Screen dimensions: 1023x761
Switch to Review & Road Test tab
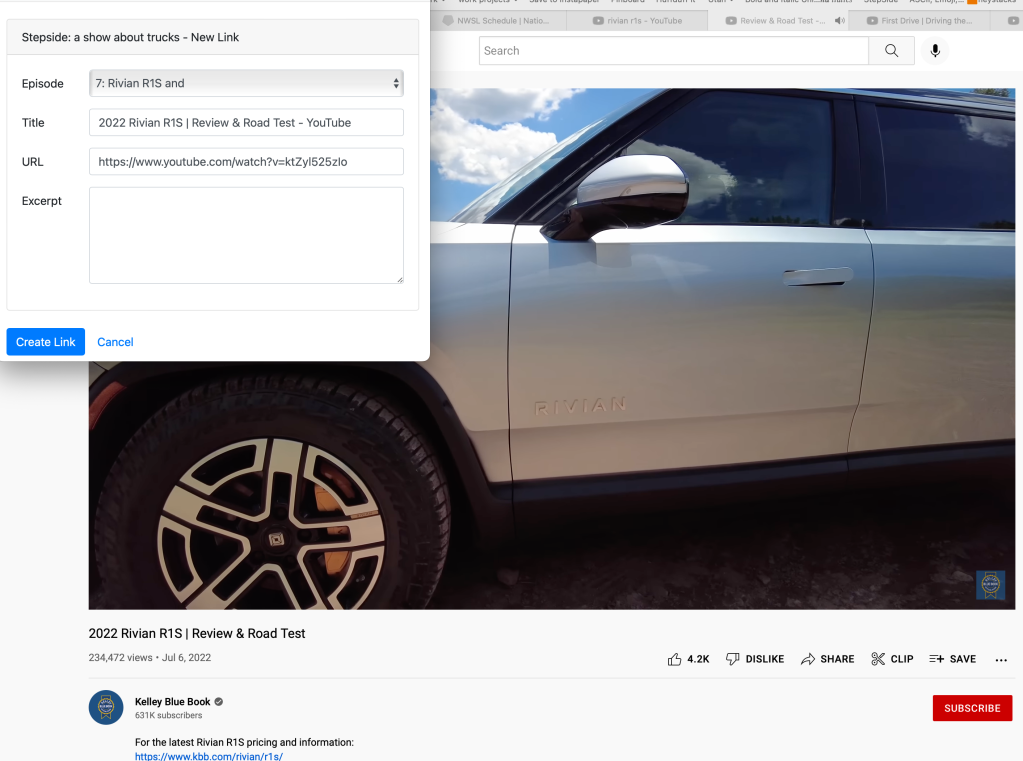point(776,21)
